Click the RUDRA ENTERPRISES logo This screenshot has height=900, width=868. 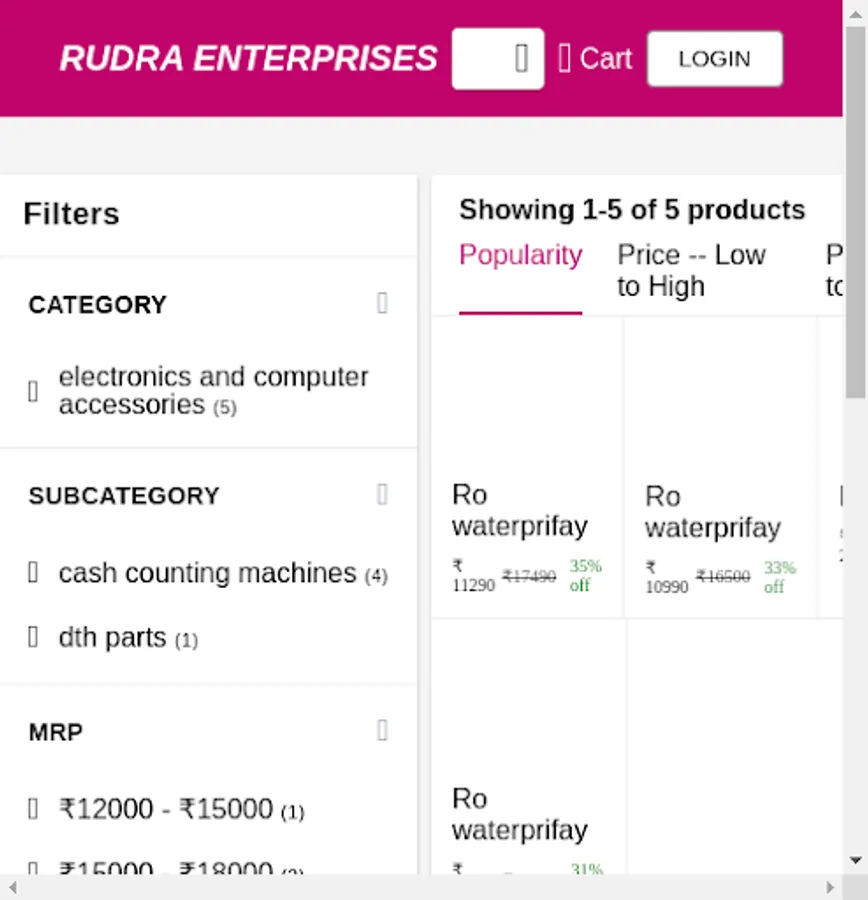tap(248, 59)
